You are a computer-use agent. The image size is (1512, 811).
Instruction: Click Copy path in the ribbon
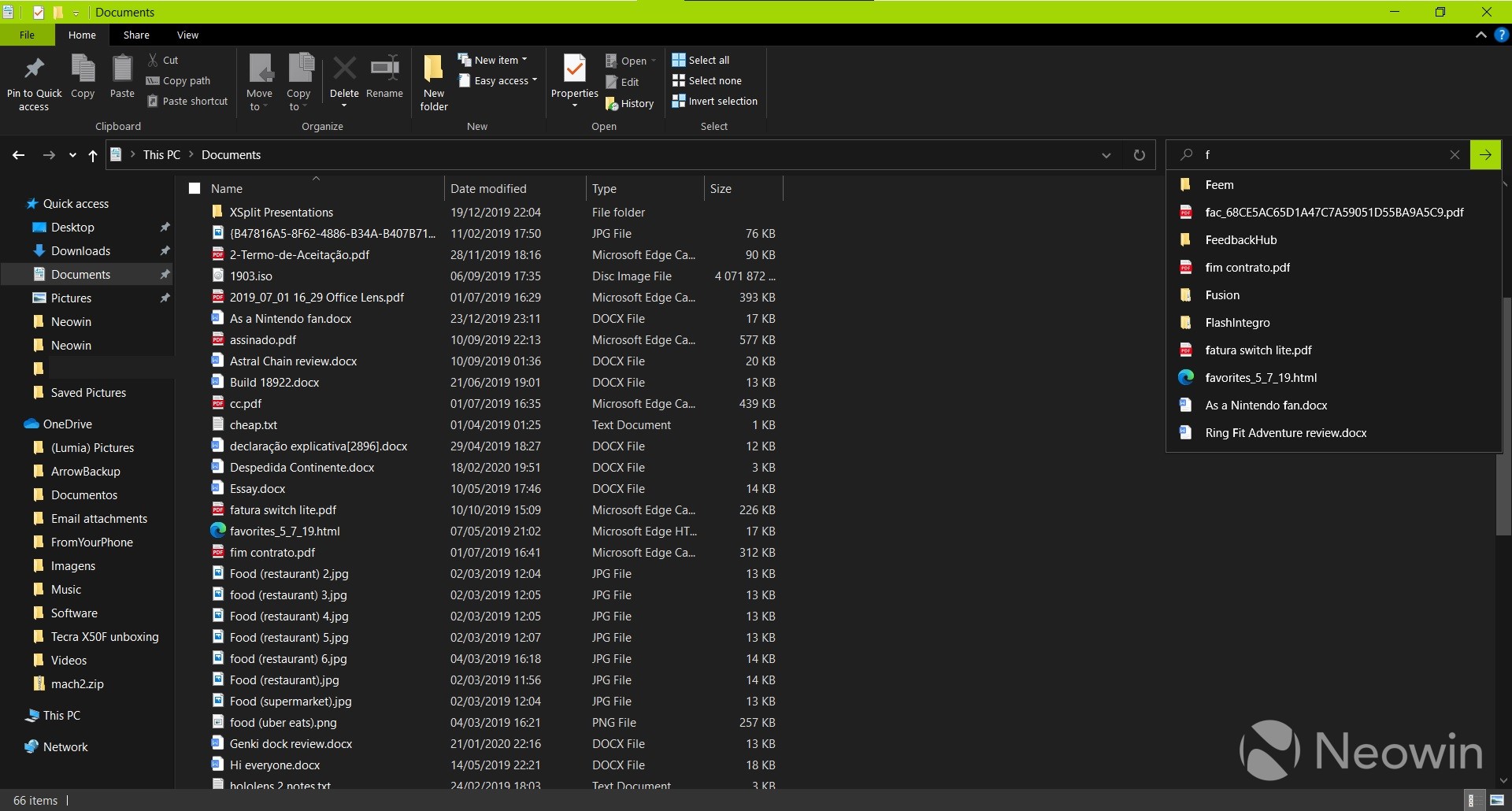pos(179,80)
